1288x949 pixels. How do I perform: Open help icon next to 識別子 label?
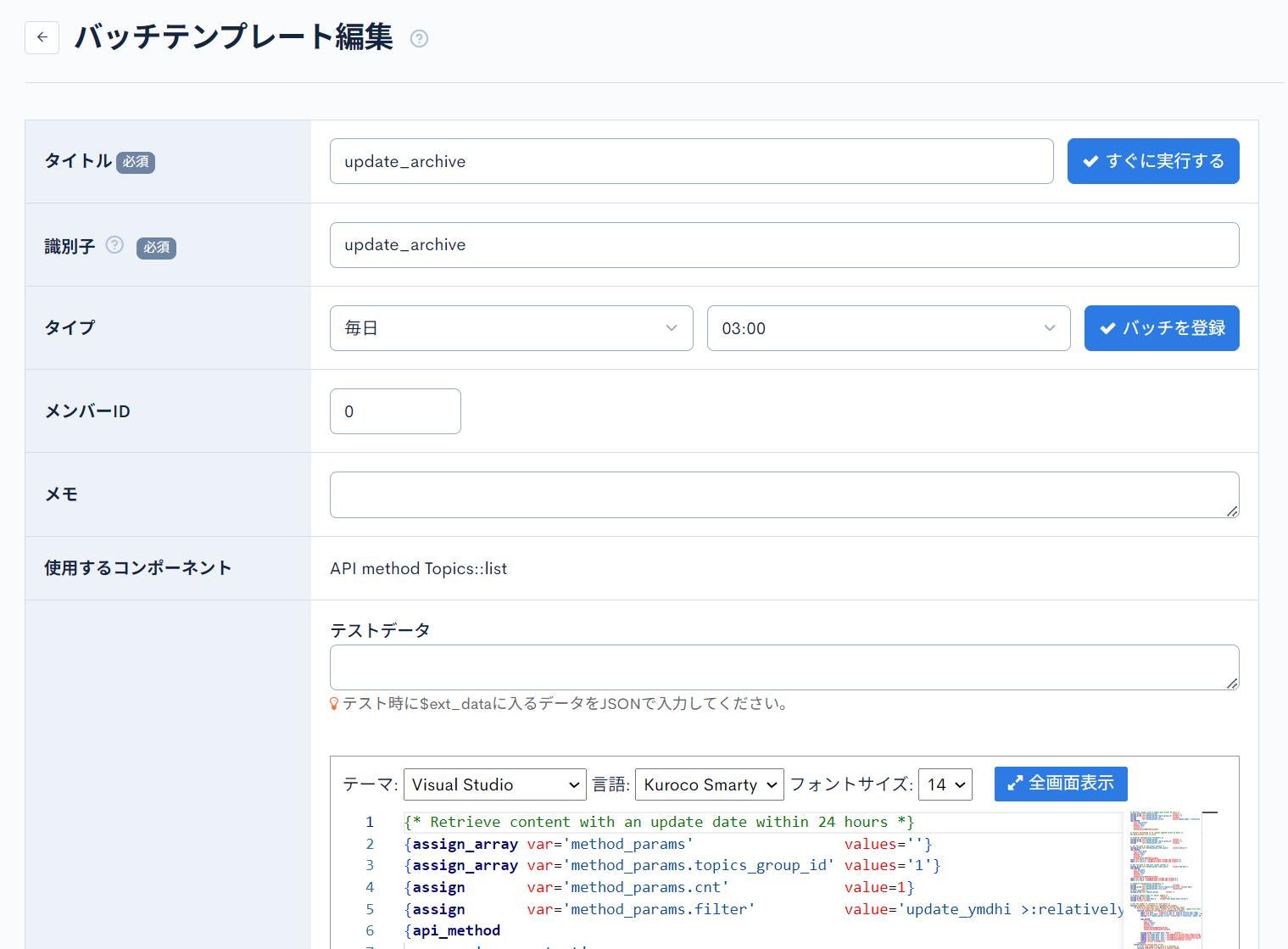tap(114, 245)
